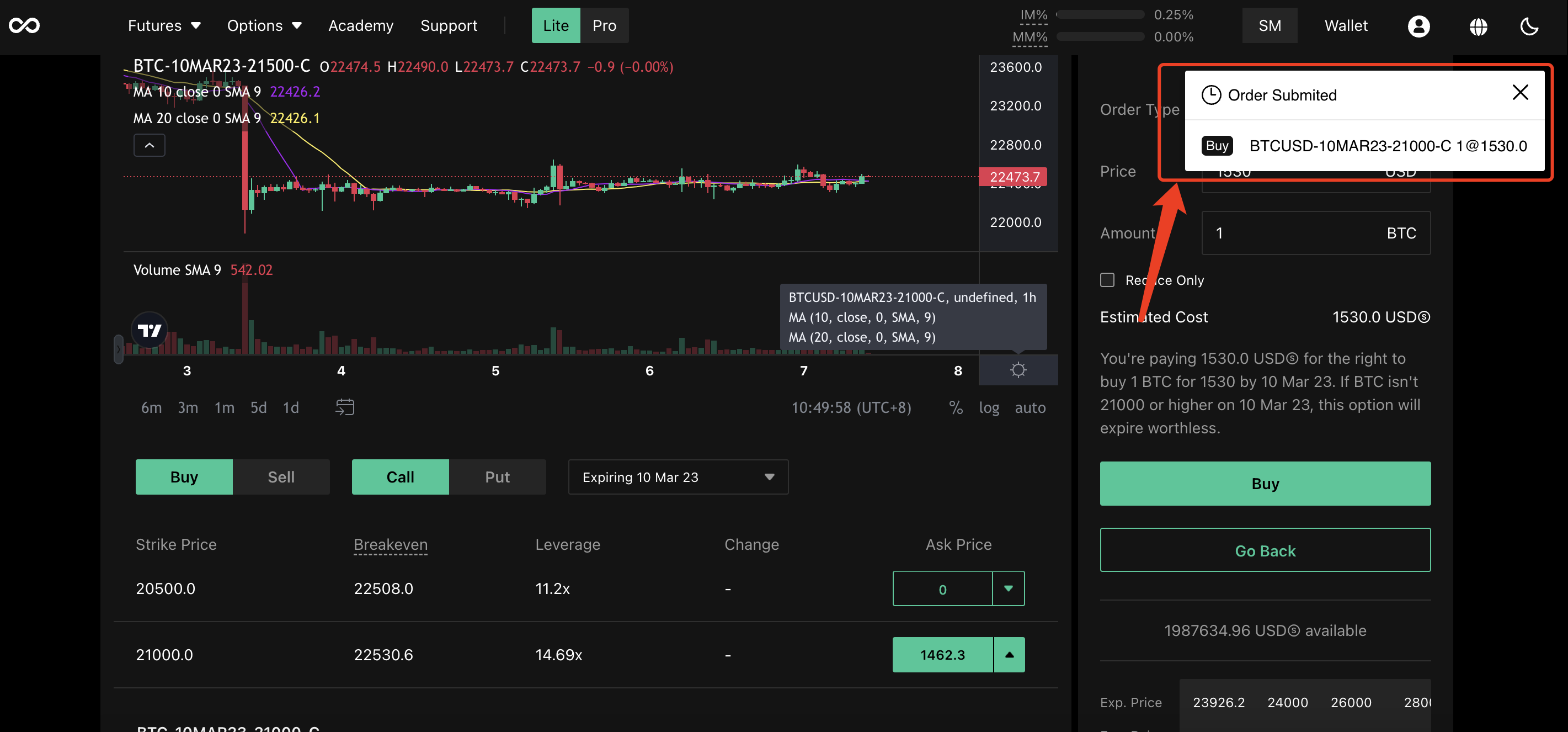
Task: Select expected price 26000
Action: click(x=1350, y=702)
